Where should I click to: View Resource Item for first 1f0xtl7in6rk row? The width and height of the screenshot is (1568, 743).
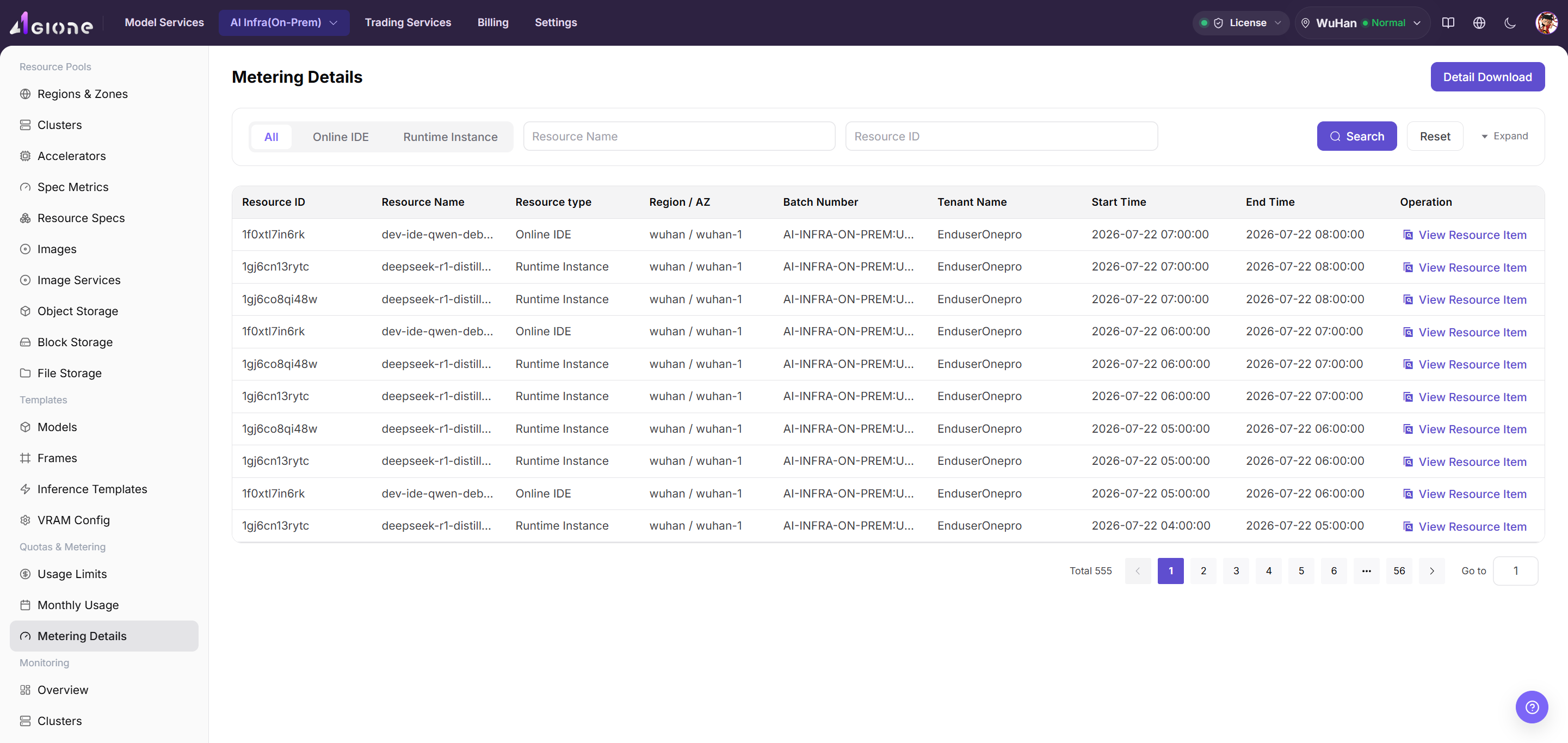click(x=1465, y=235)
